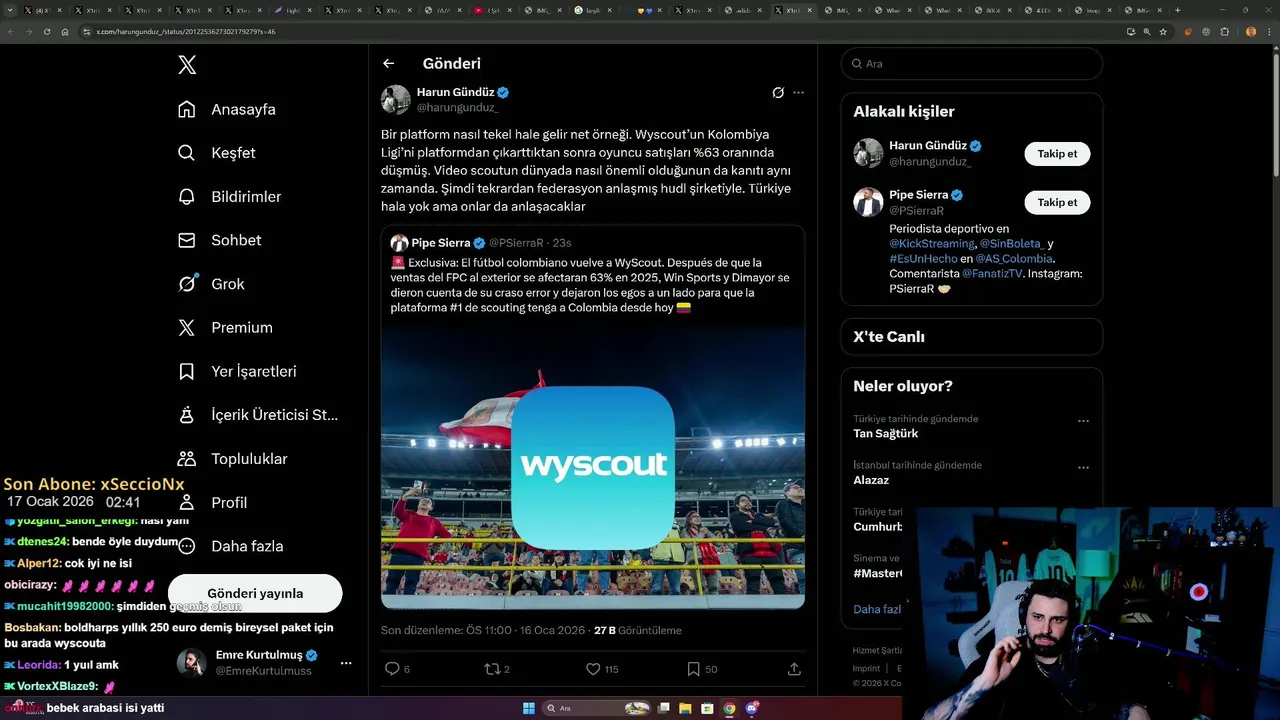Viewport: 1280px width, 720px height.
Task: Click the Imprint footer link
Action: coord(866,668)
